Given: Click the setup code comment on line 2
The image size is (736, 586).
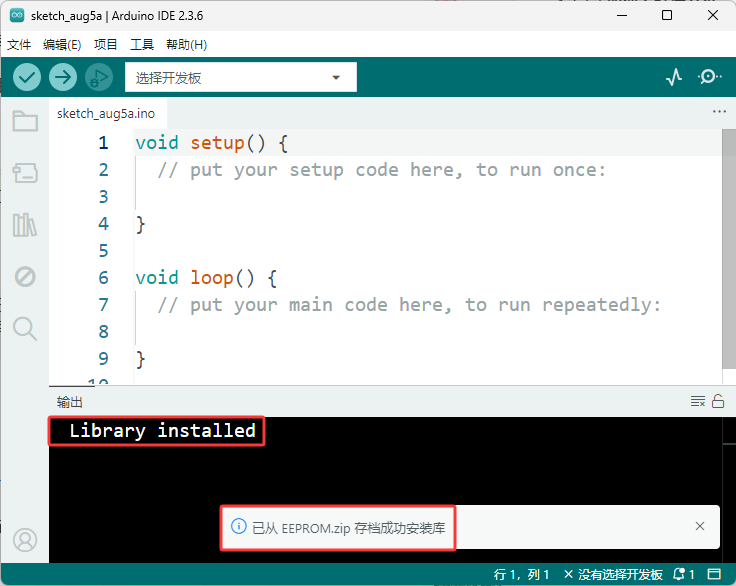Looking at the screenshot, I should coord(382,170).
